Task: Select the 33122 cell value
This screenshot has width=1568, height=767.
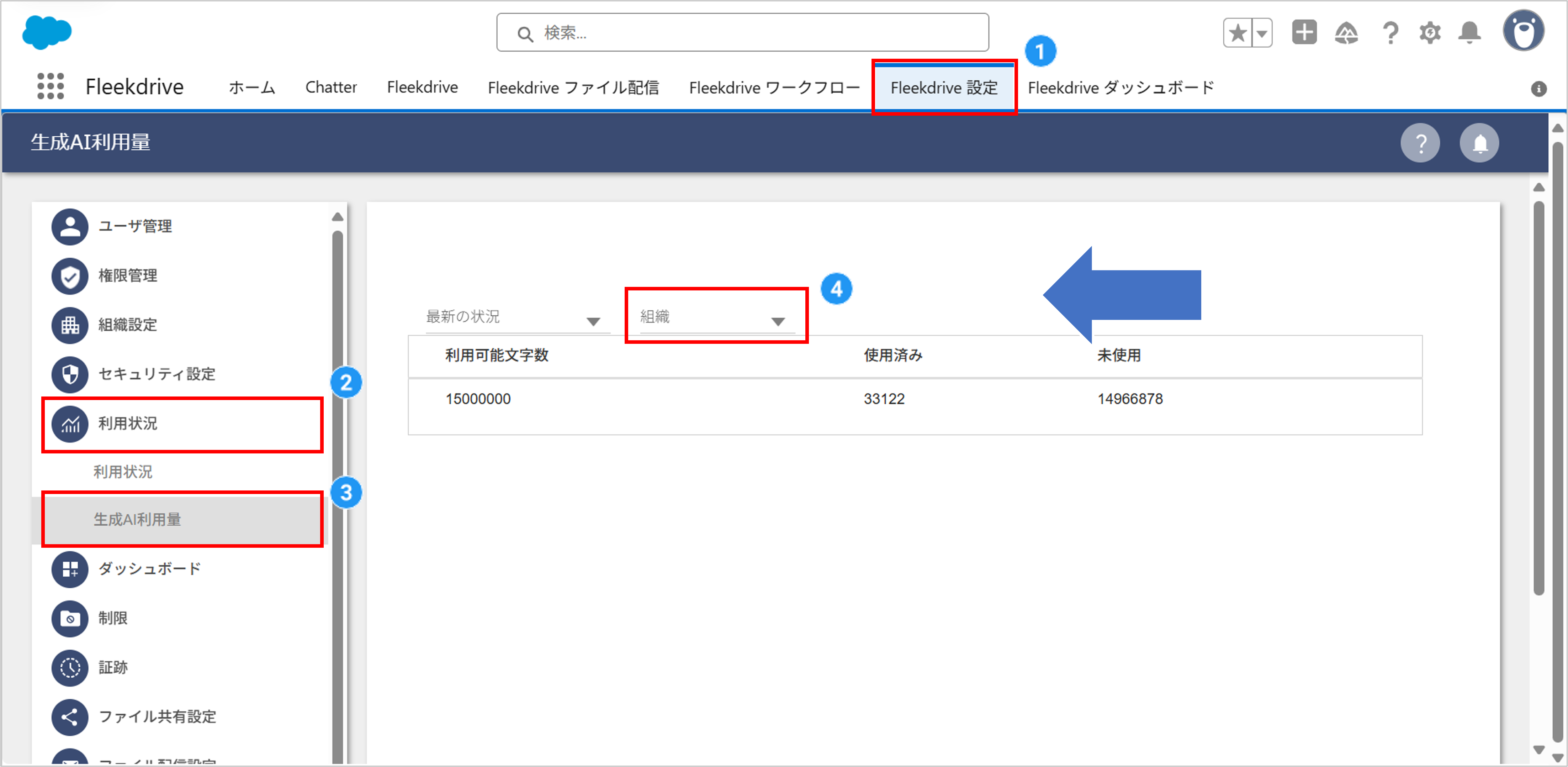Action: click(x=884, y=400)
